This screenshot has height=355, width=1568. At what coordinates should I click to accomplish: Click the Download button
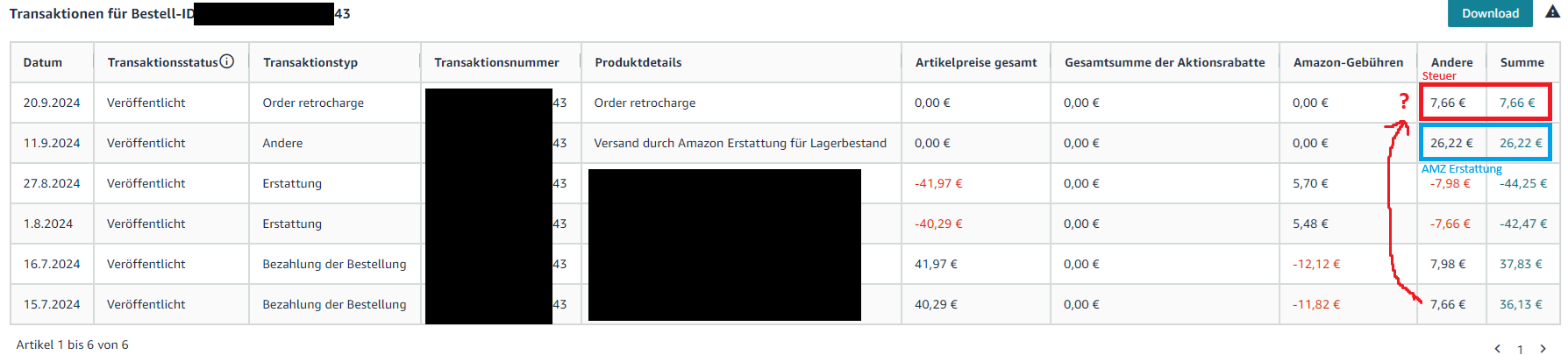coord(1490,13)
